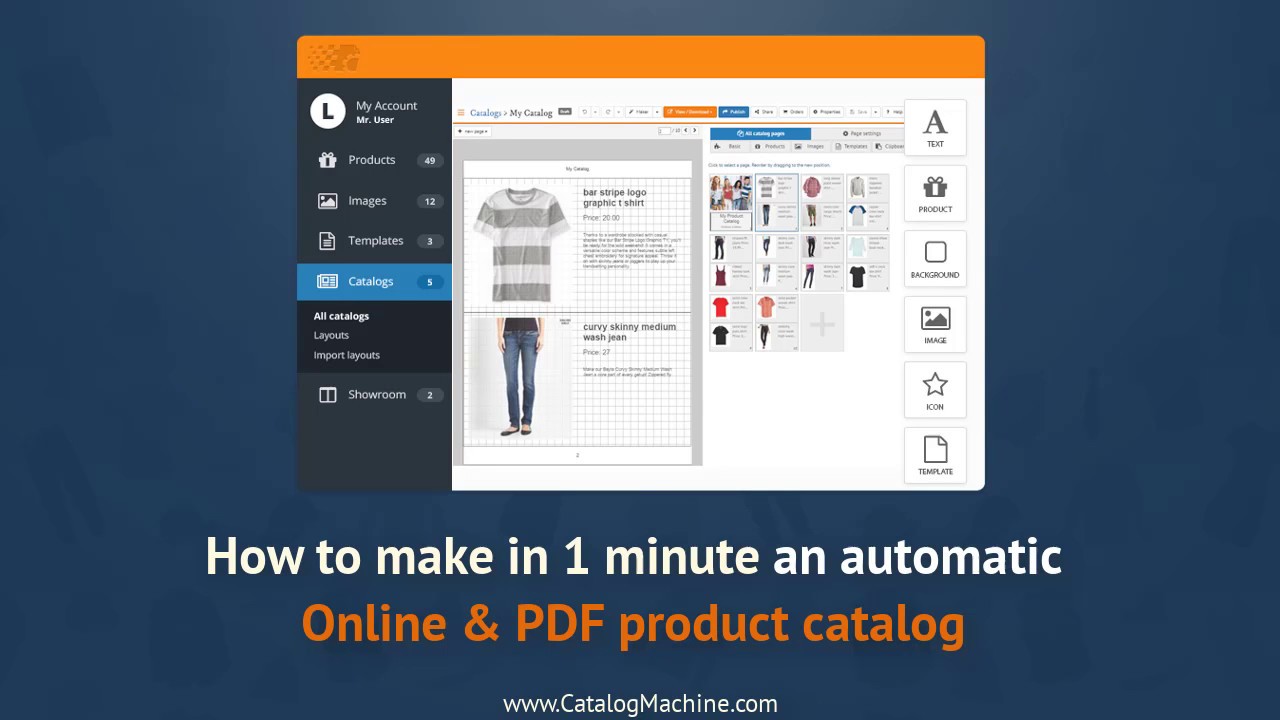Click the Save button
Image resolution: width=1280 pixels, height=720 pixels.
tap(858, 112)
